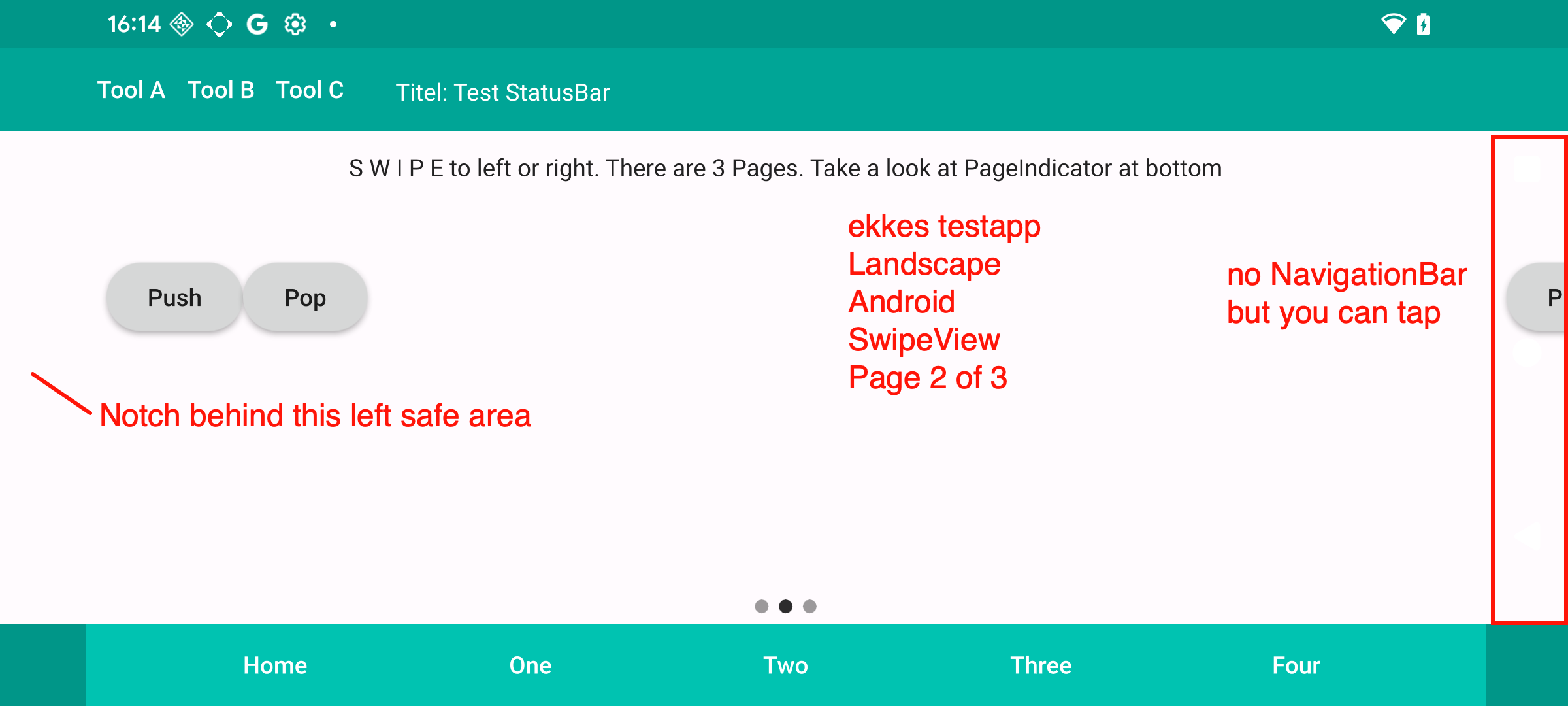This screenshot has height=706, width=1568.
Task: Select Tool B in the toolbar
Action: tap(221, 90)
